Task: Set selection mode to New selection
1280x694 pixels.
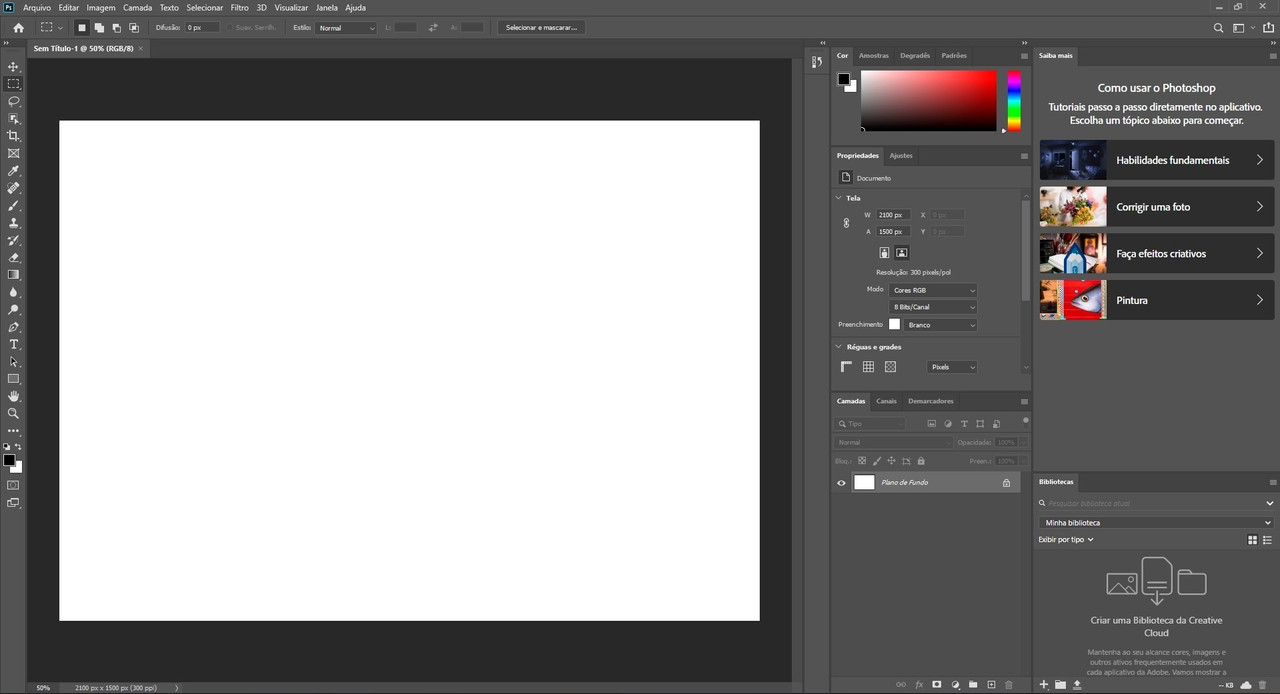Action: (x=82, y=28)
